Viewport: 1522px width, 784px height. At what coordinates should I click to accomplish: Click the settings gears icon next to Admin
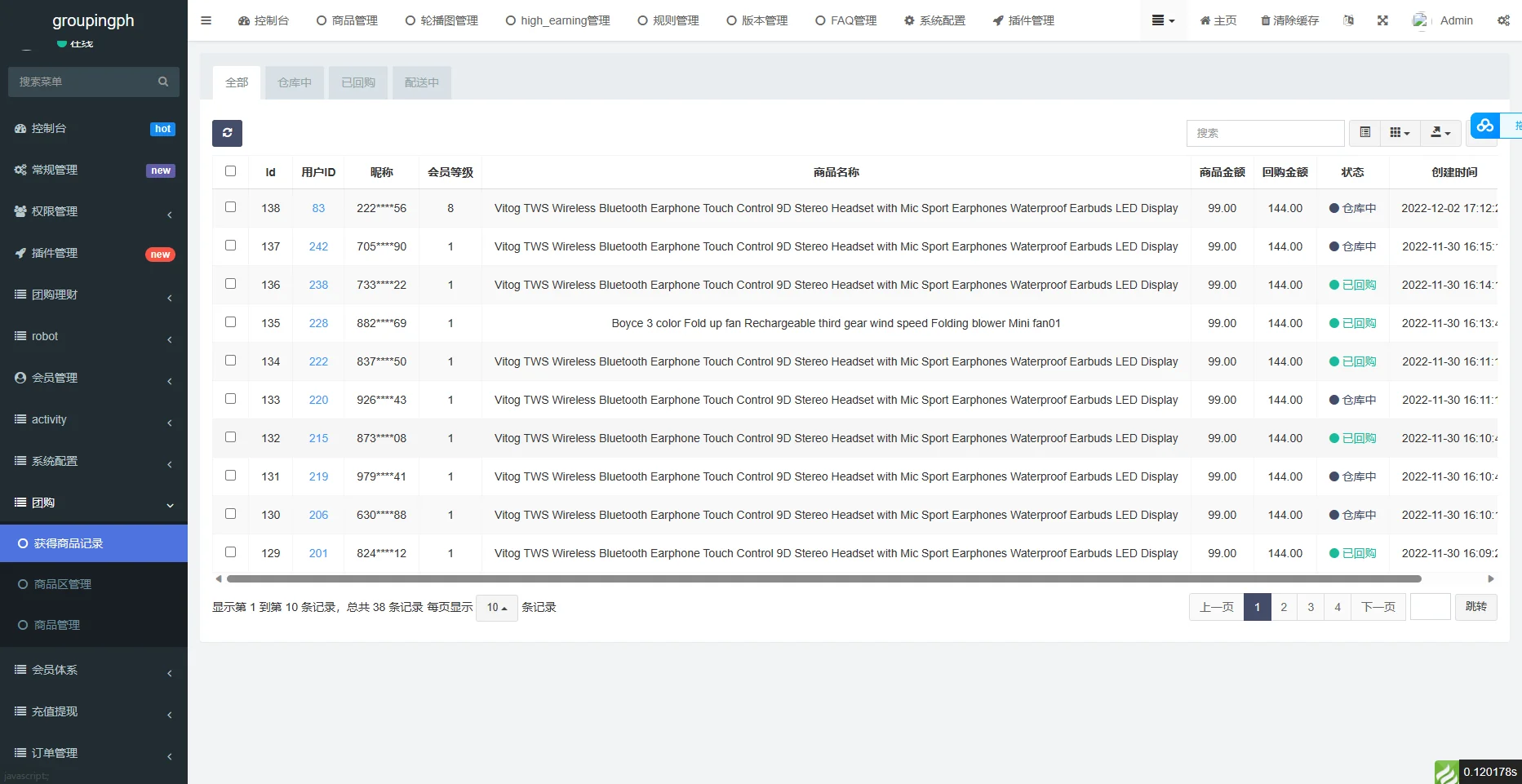point(1502,20)
